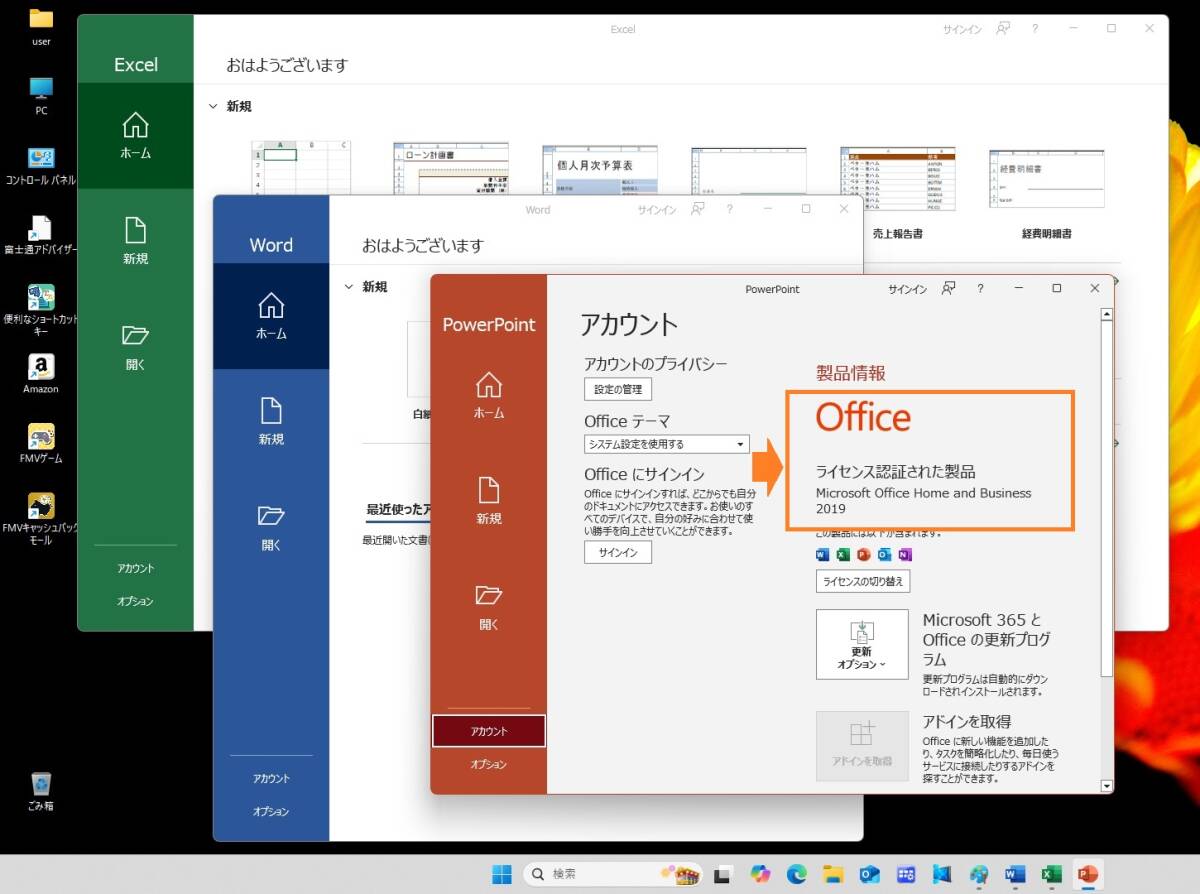Open the Amazon desktop shortcut icon

pyautogui.click(x=41, y=367)
